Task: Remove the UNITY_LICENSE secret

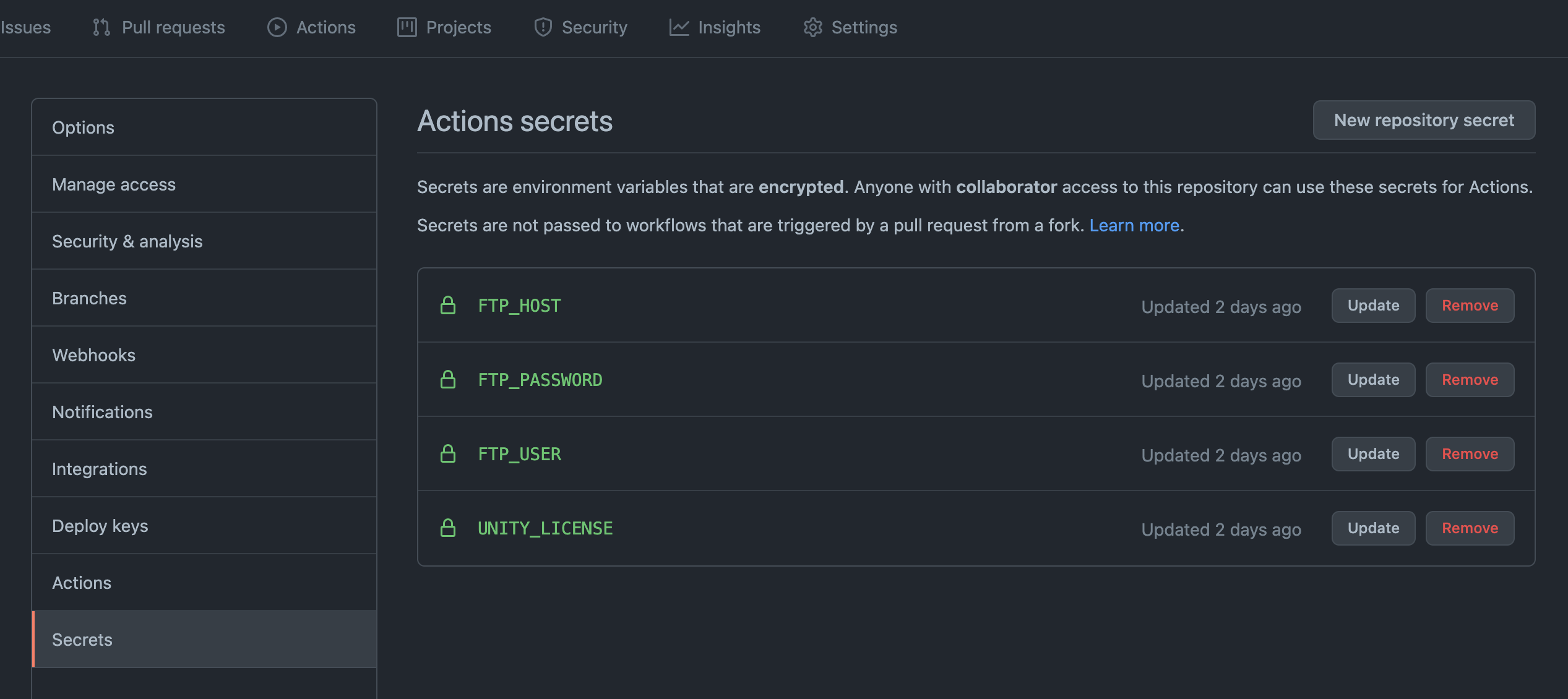Action: click(x=1470, y=528)
